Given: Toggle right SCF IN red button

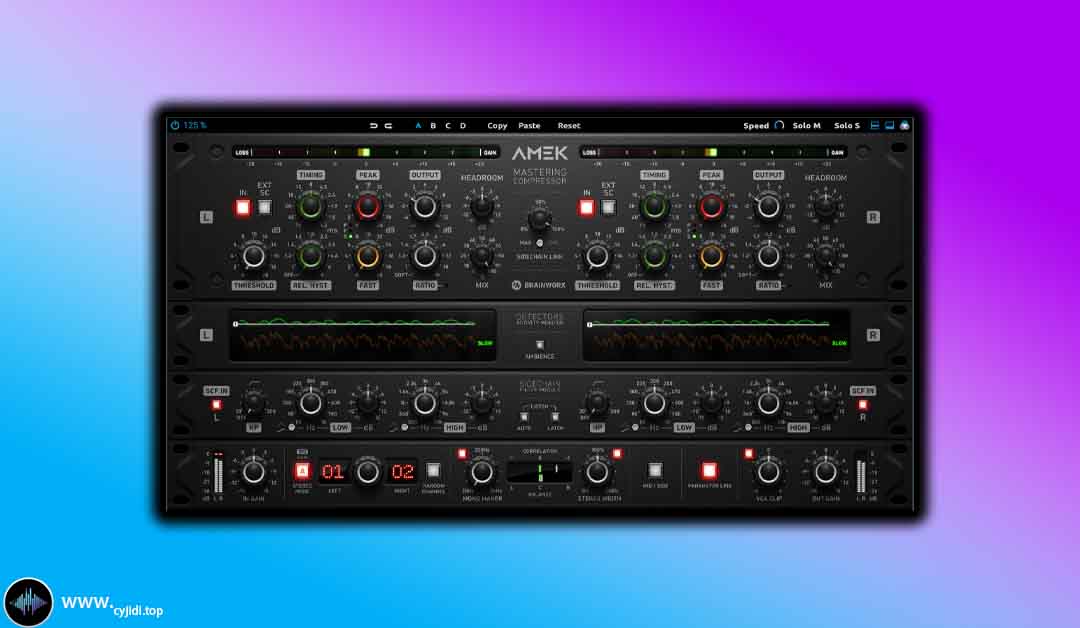Looking at the screenshot, I should pyautogui.click(x=862, y=405).
